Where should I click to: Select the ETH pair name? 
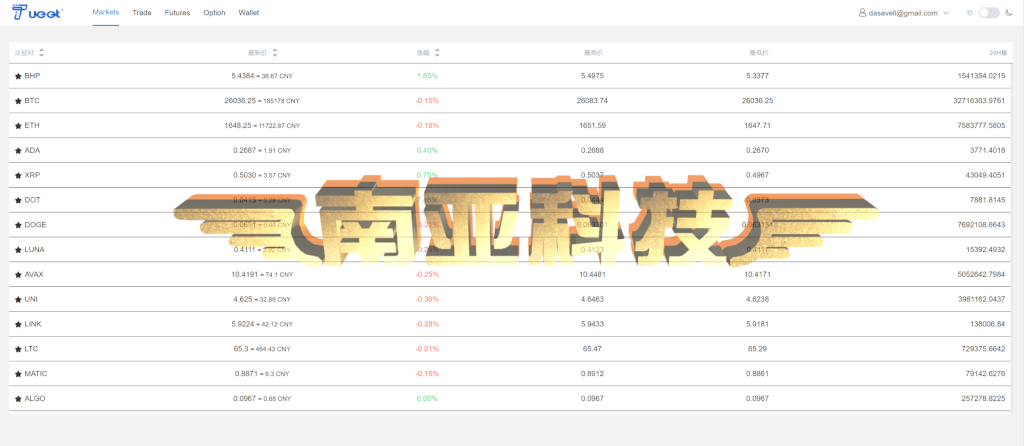(32, 125)
